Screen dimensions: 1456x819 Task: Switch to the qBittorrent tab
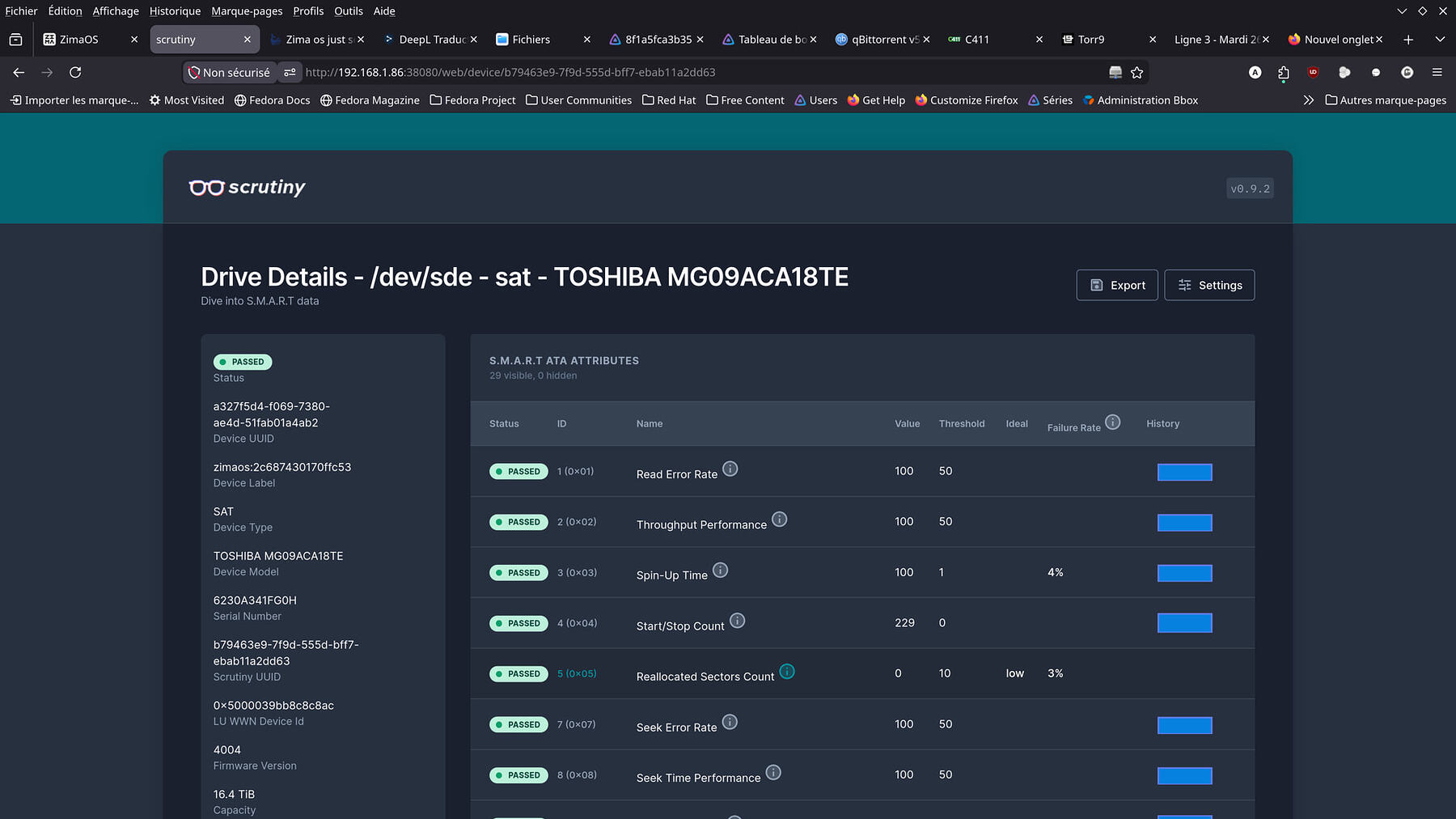(x=882, y=39)
